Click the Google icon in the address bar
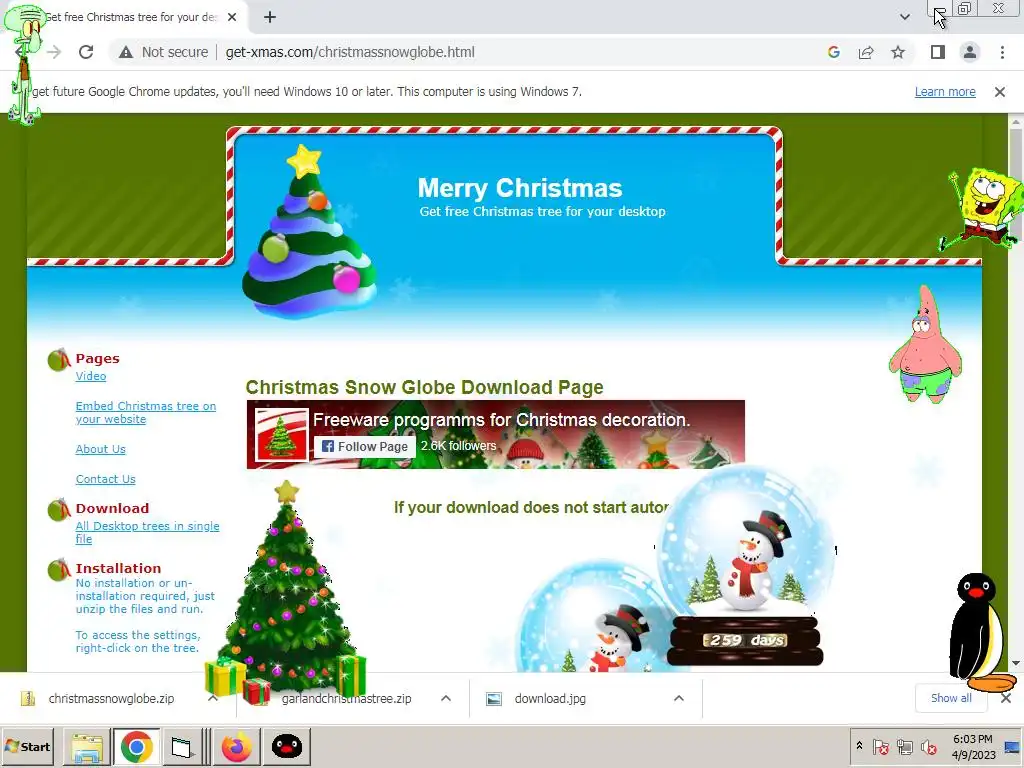The height and width of the screenshot is (768, 1024). (833, 52)
